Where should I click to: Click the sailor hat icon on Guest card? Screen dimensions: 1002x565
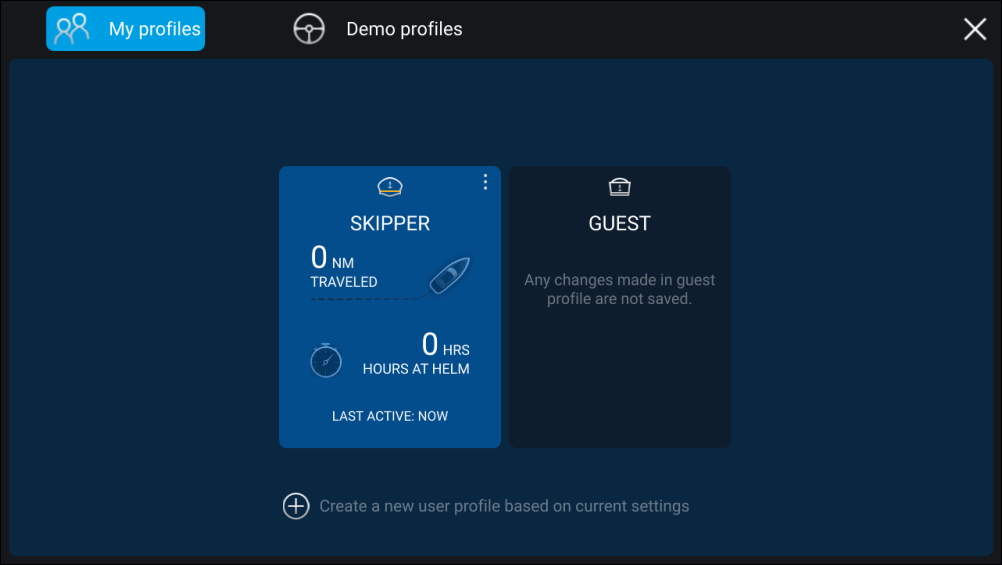pos(619,187)
